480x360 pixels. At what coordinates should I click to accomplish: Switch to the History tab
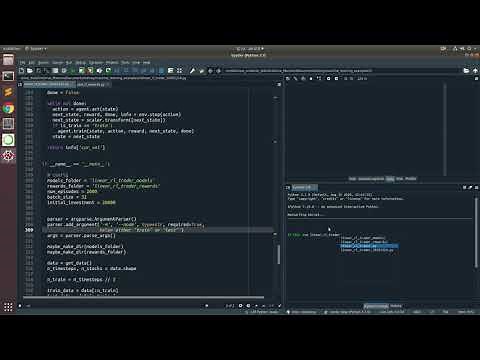[x=396, y=306]
